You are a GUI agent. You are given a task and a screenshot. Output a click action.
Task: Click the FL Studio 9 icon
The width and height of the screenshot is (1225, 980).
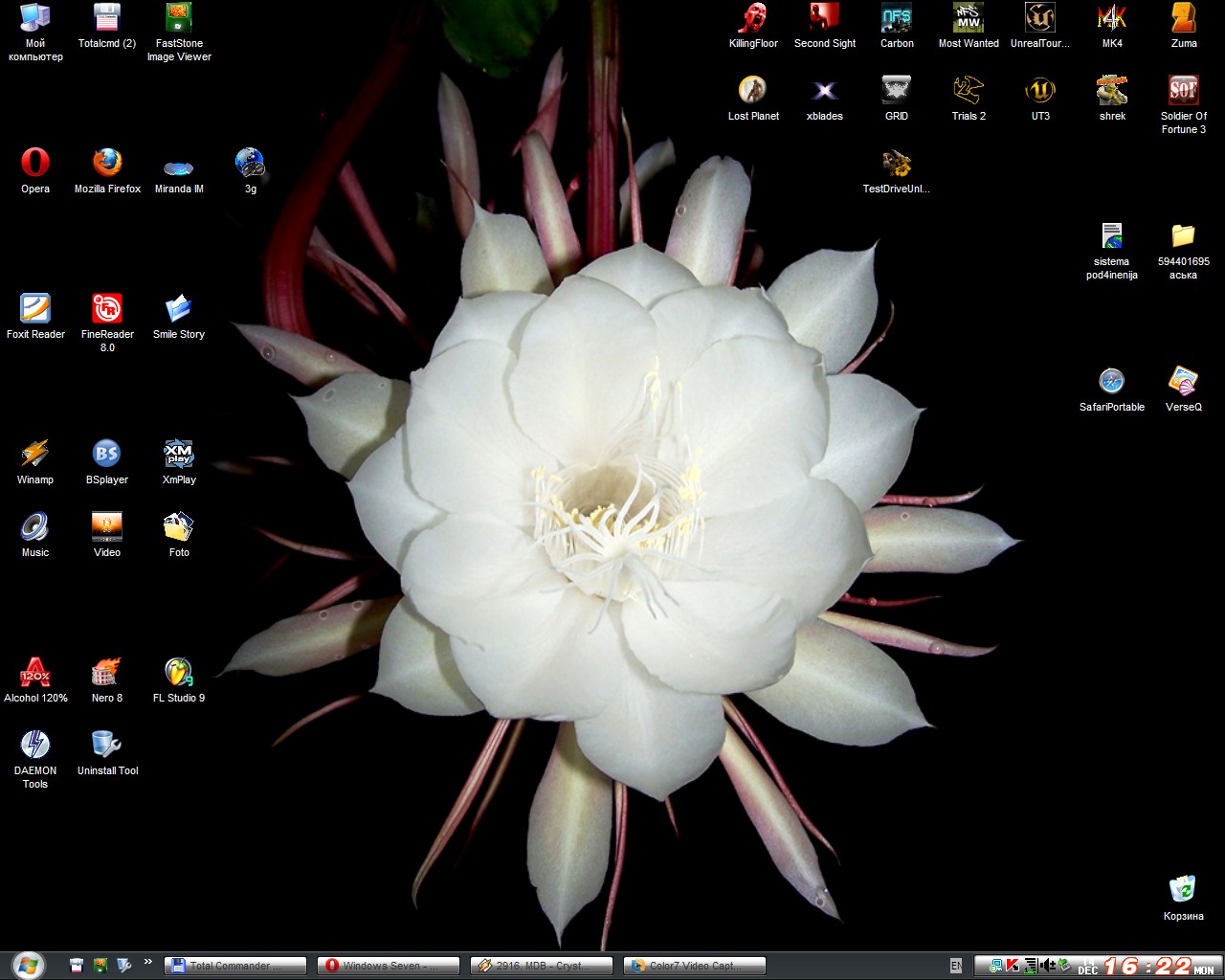pyautogui.click(x=179, y=673)
